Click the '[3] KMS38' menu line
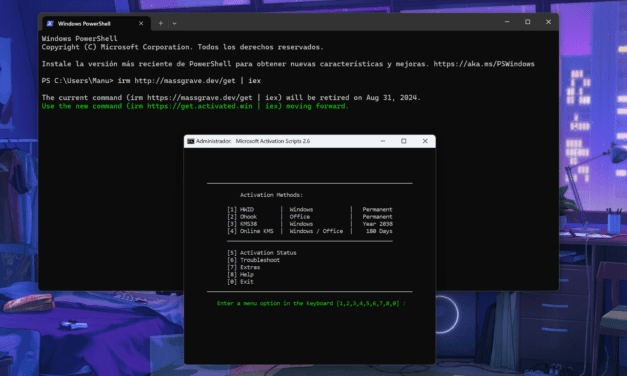The image size is (627, 376). click(x=310, y=224)
